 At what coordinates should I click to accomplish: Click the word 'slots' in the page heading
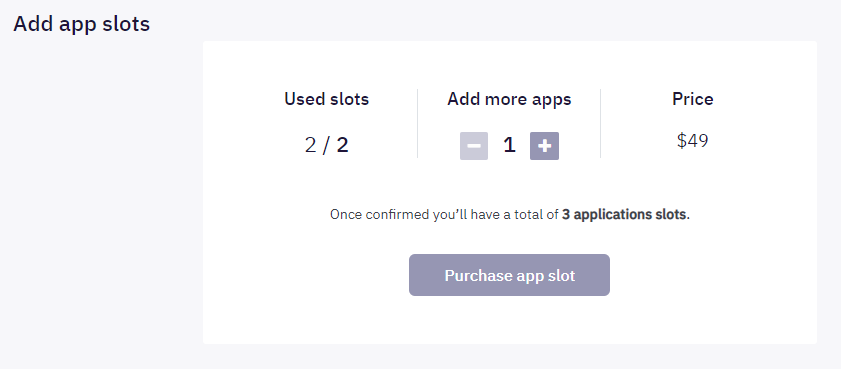(x=127, y=24)
